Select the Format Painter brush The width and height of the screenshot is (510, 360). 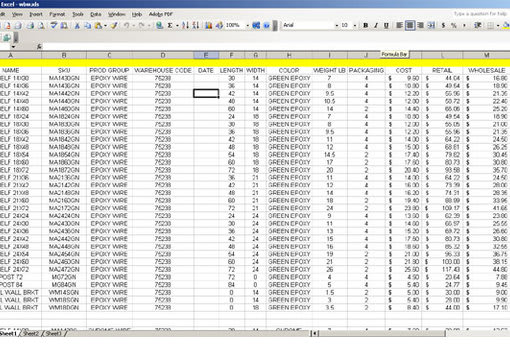click(x=114, y=25)
